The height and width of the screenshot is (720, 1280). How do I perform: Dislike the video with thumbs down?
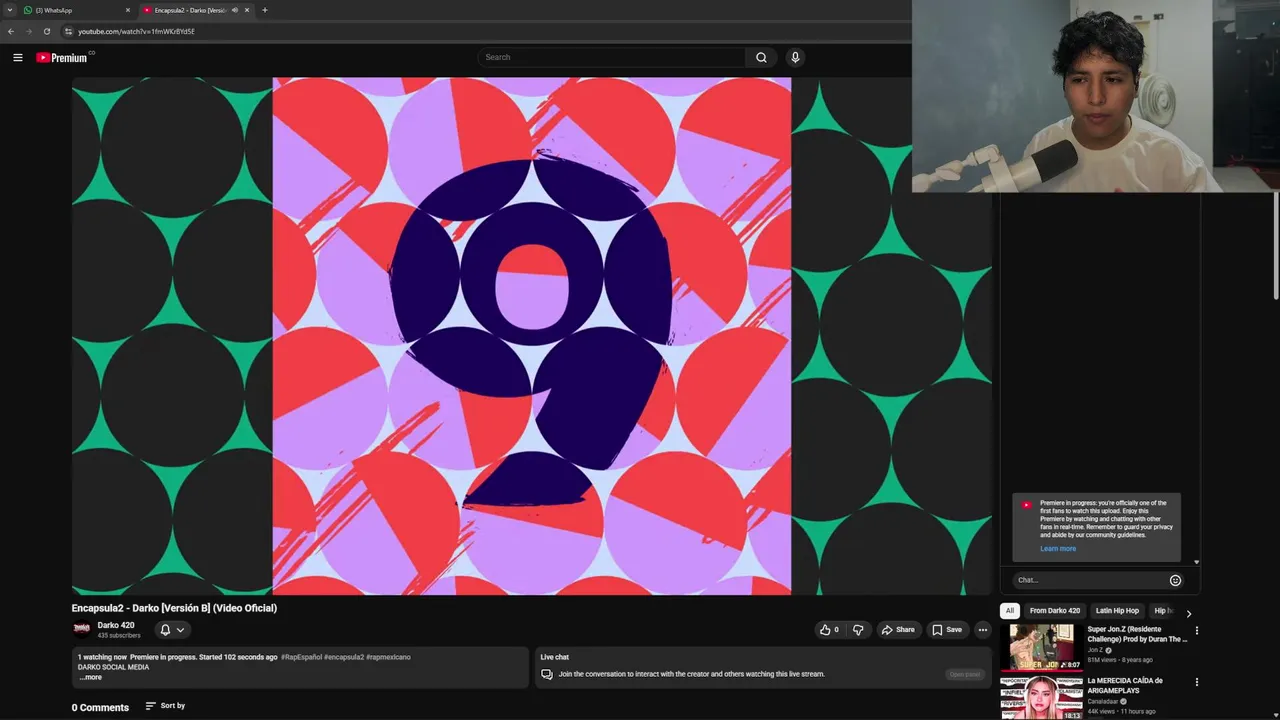pyautogui.click(x=857, y=629)
